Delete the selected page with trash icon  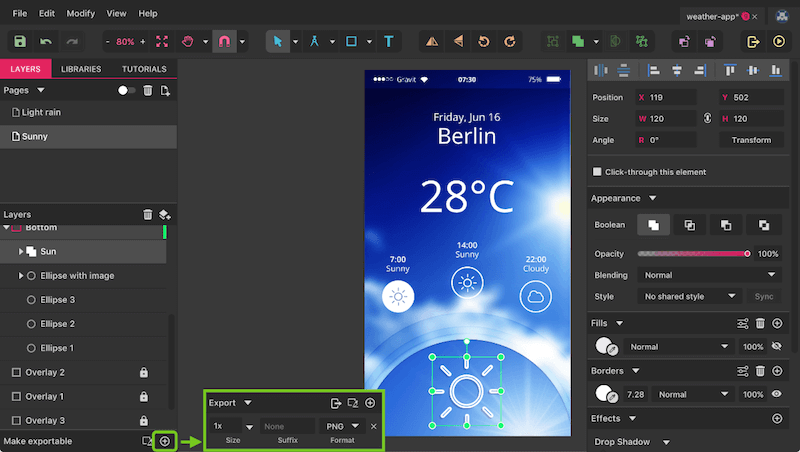pyautogui.click(x=148, y=91)
